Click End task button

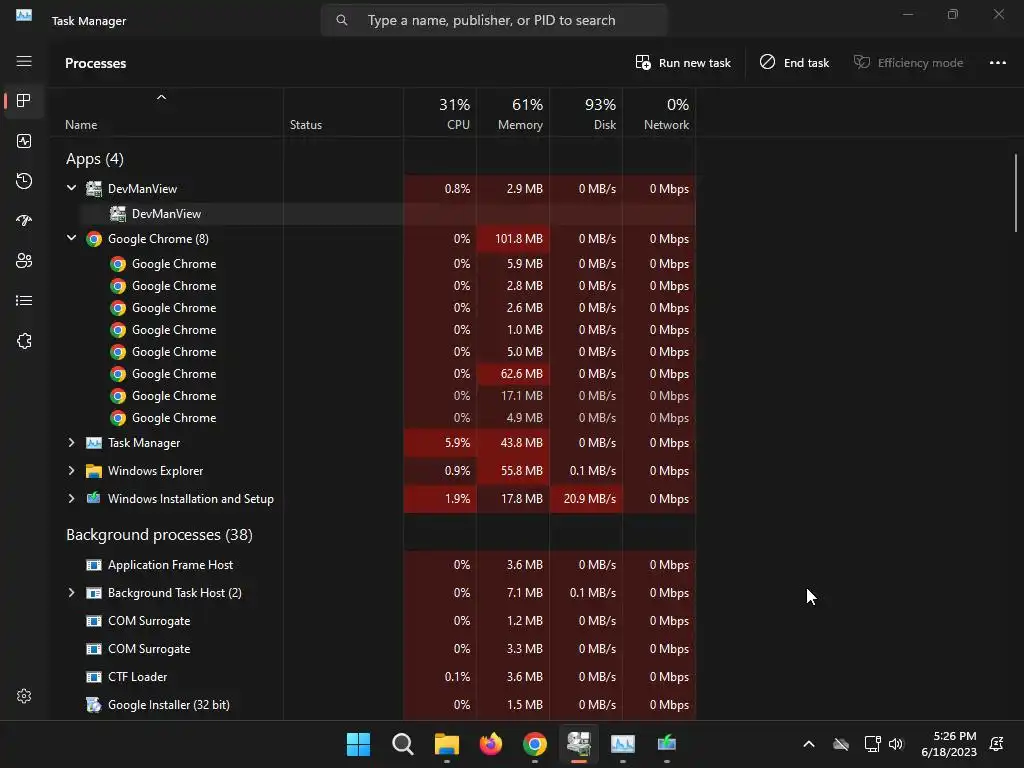coord(794,63)
